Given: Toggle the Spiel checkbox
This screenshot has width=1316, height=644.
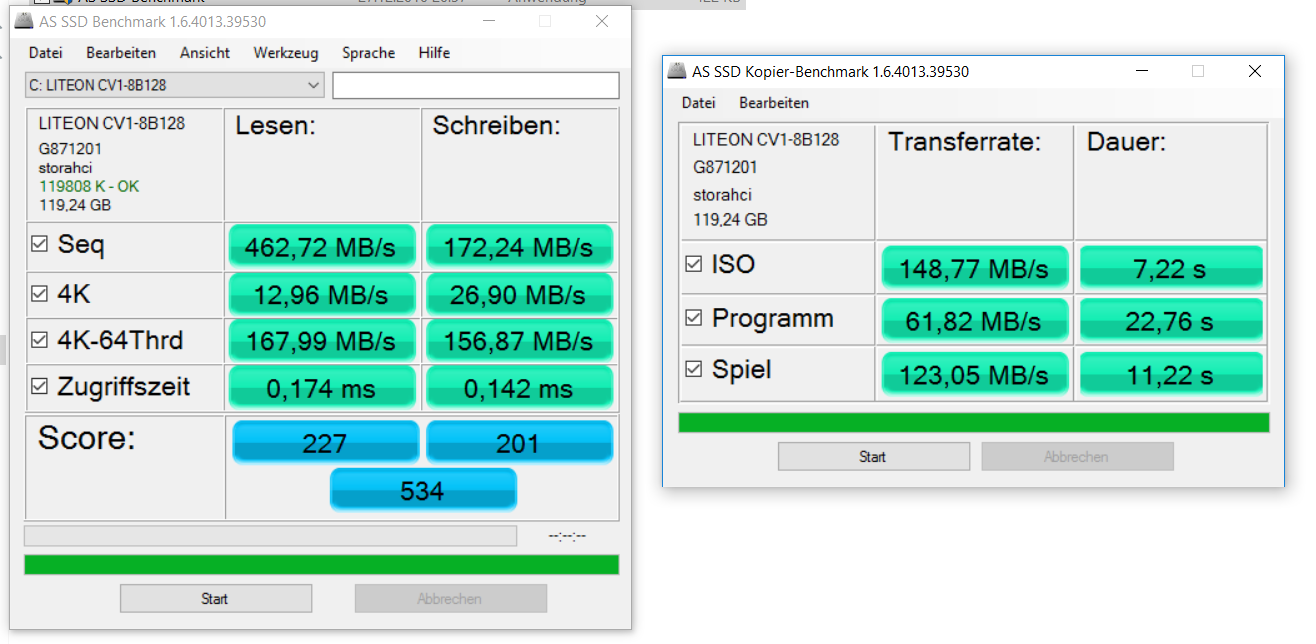Looking at the screenshot, I should 694,370.
